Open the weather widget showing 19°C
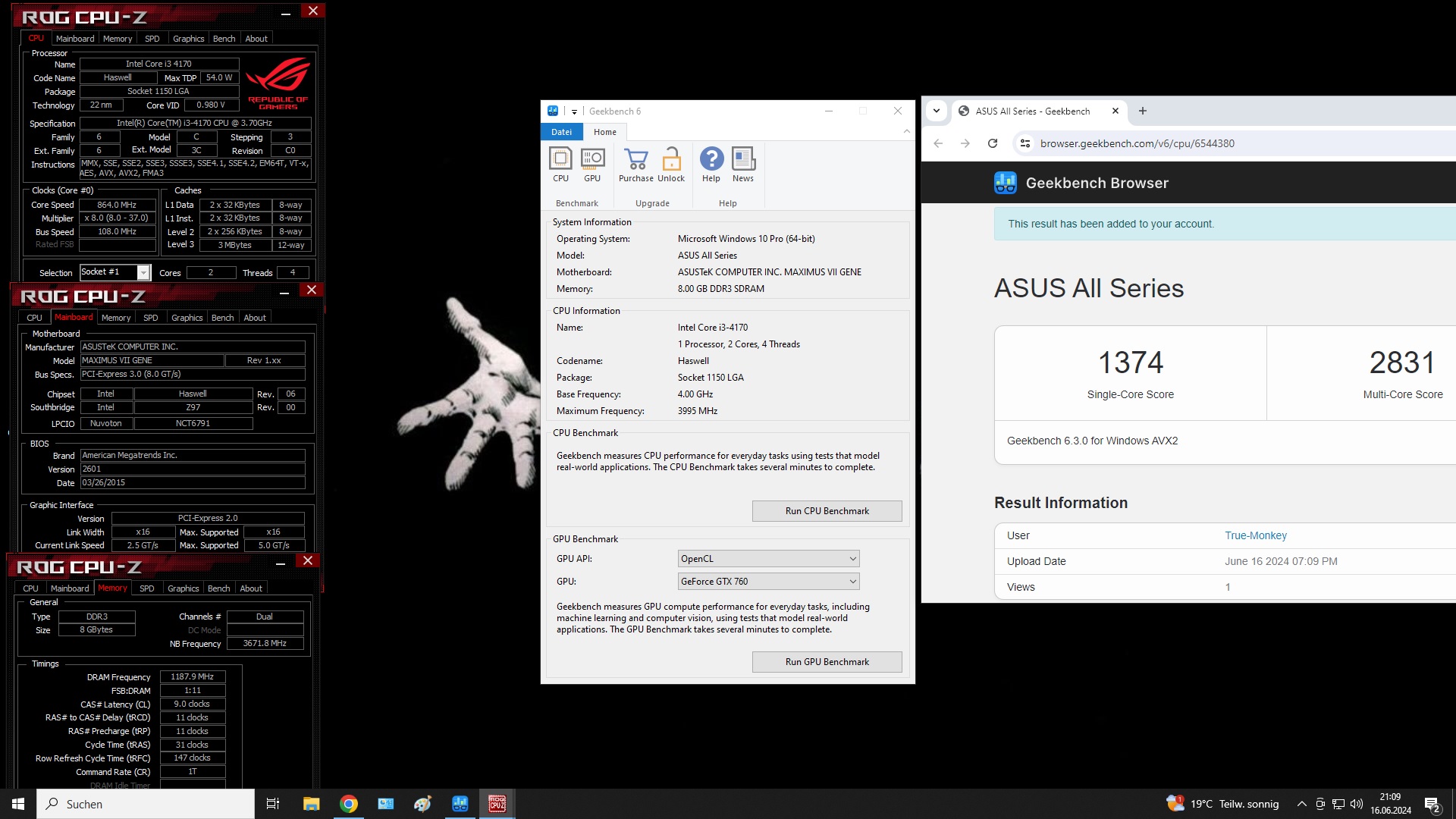 click(1222, 804)
